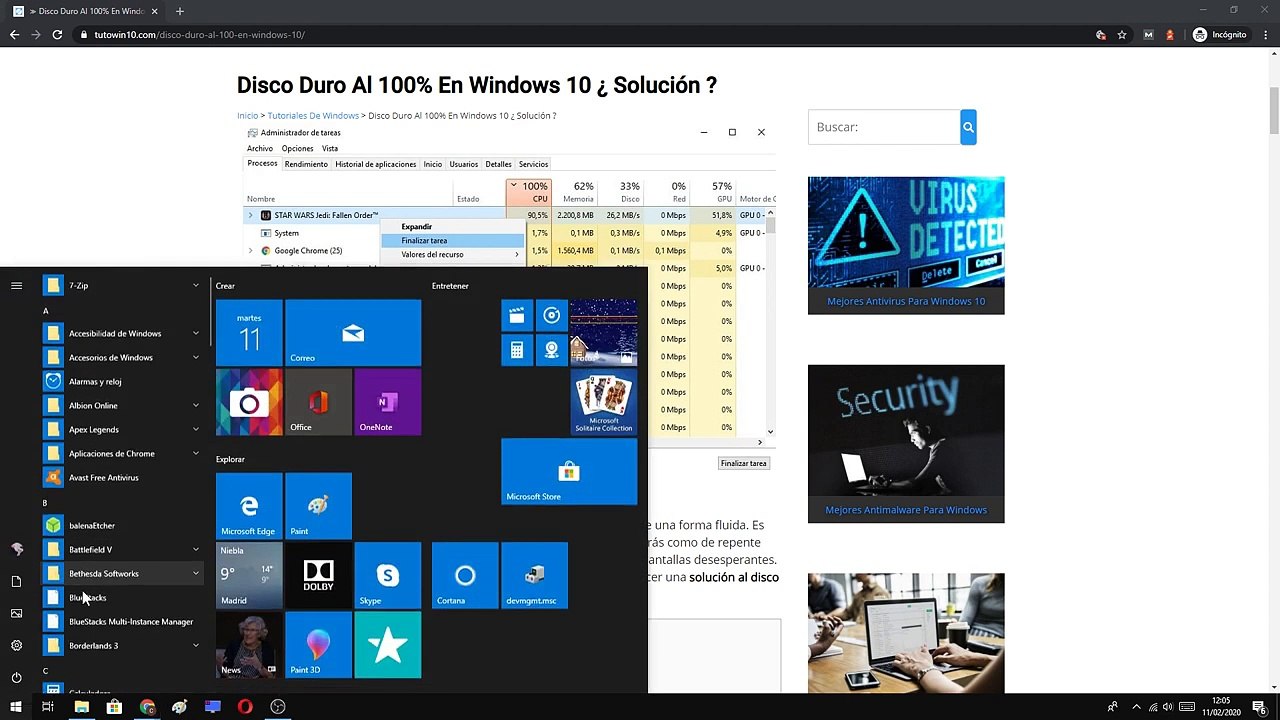Open the Dolby tile

(x=318, y=575)
